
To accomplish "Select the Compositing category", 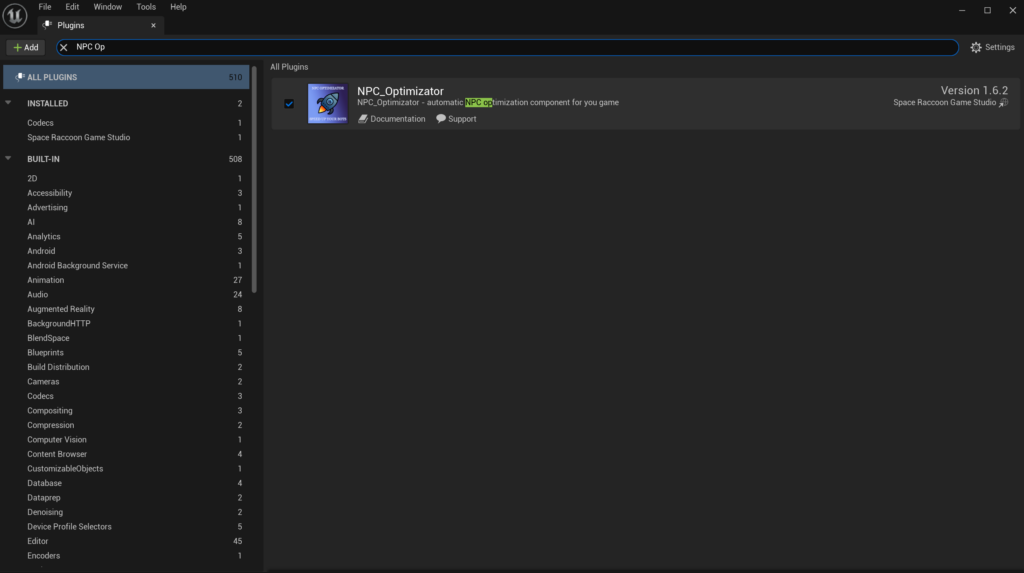I will [126, 410].
